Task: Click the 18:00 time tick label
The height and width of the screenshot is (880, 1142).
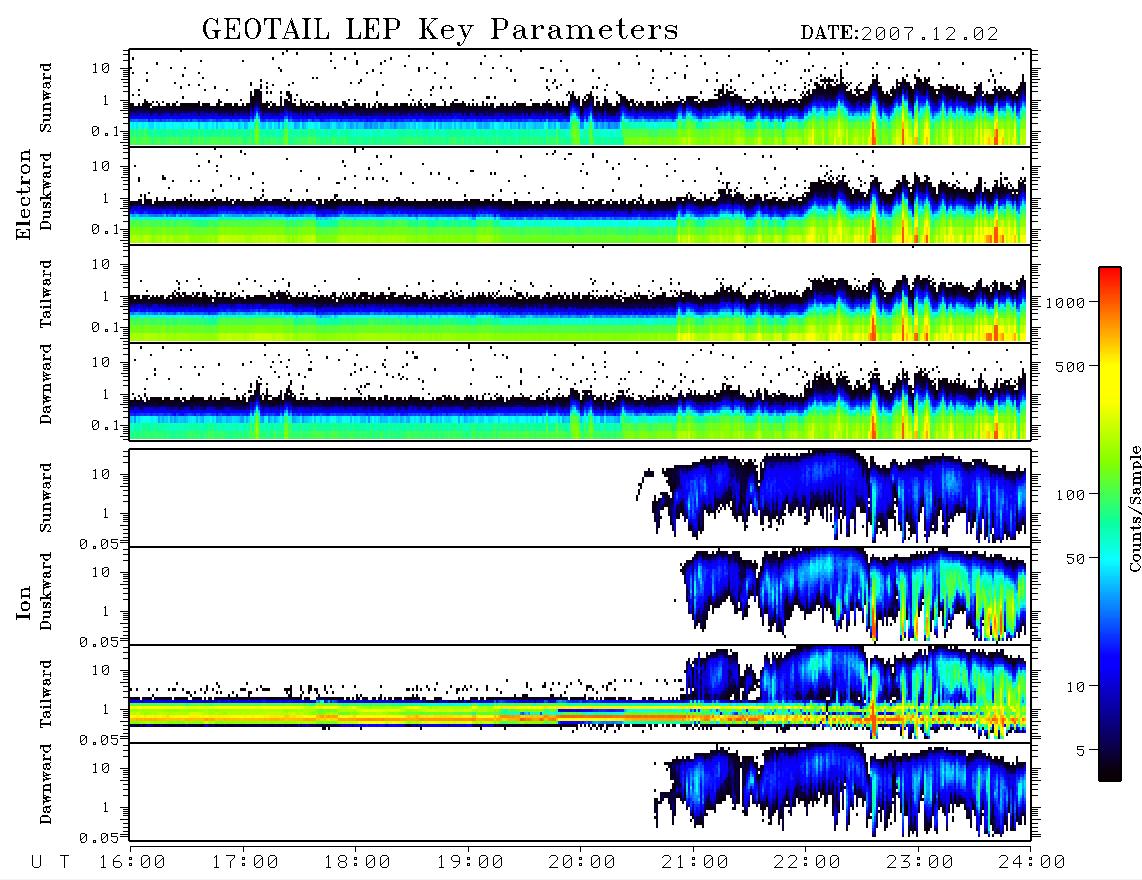Action: coord(358,862)
